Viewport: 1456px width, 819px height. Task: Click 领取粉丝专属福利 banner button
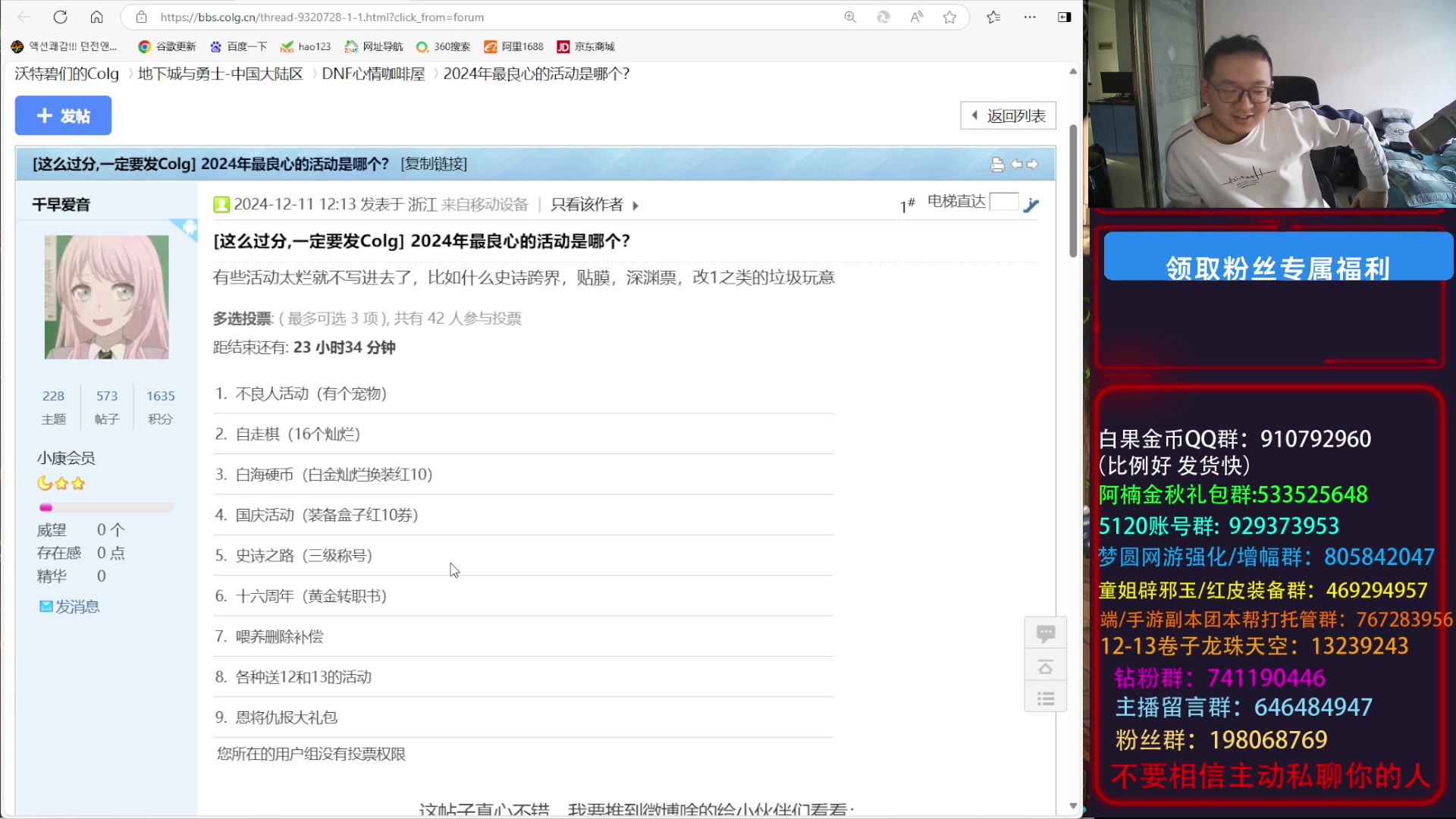click(x=1278, y=257)
